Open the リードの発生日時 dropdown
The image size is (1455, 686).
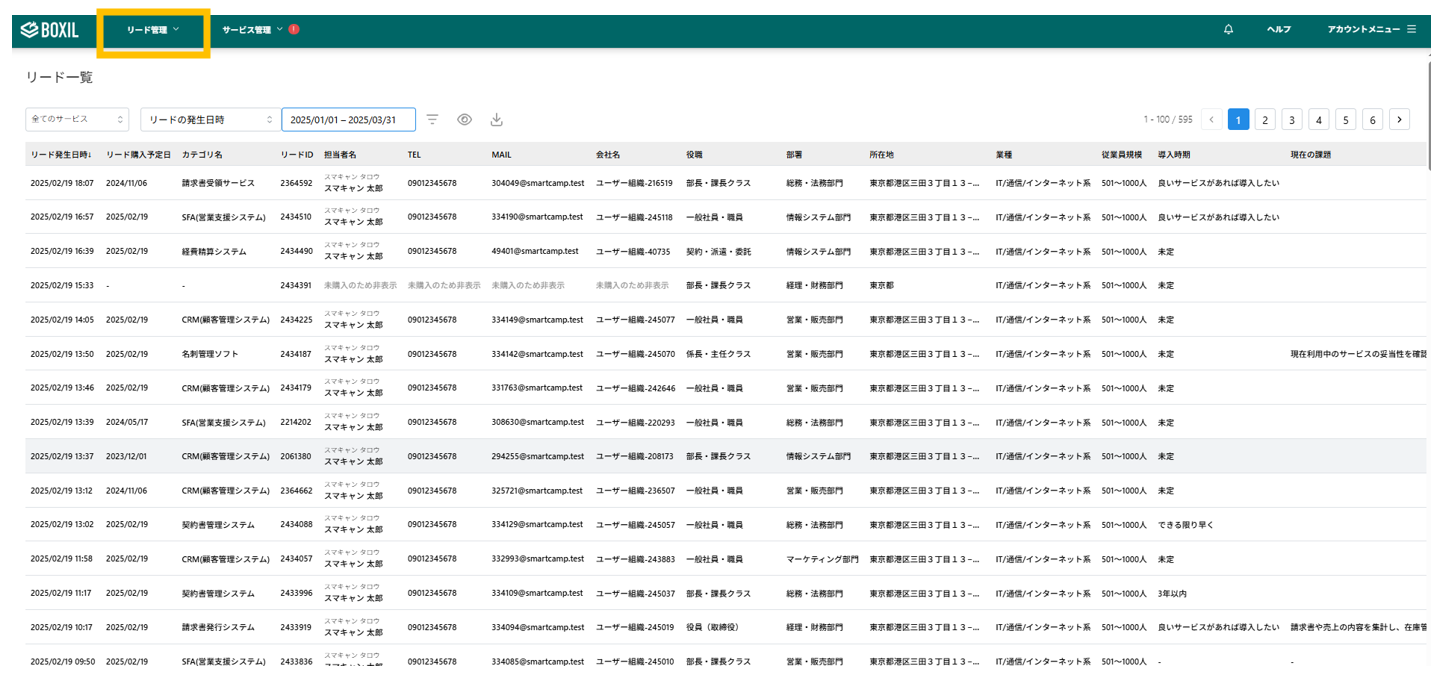click(210, 120)
